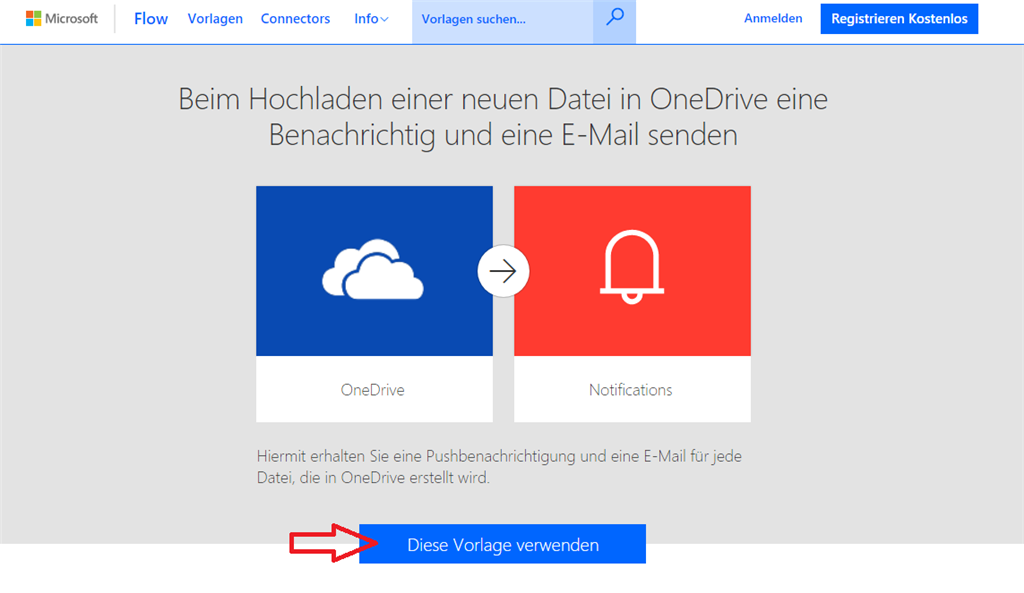Viewport: 1024px width, 593px height.
Task: Open the Flow home link
Action: pos(151,19)
